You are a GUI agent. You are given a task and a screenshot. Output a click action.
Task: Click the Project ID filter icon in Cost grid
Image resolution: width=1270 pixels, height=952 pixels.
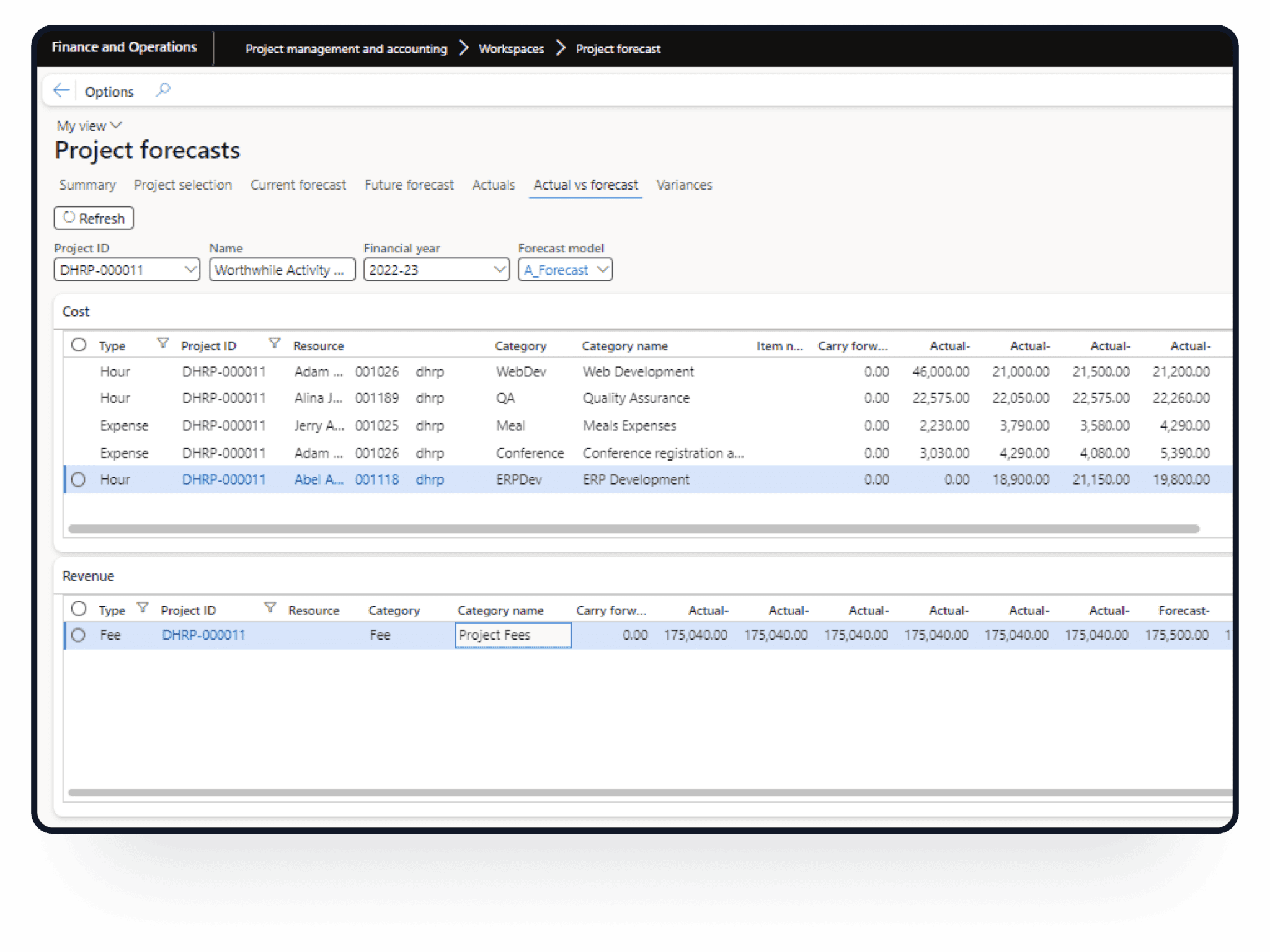tap(274, 343)
